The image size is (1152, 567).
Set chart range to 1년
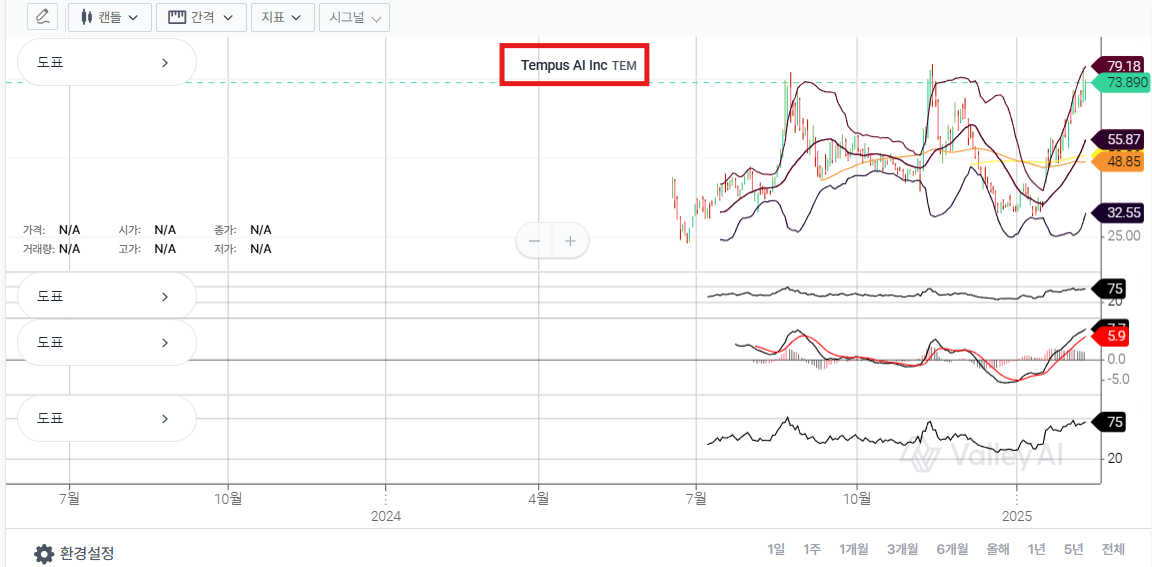point(1037,549)
